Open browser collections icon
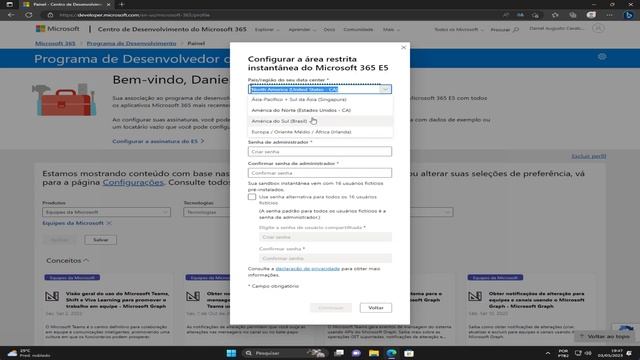The width and height of the screenshot is (640, 360). [573, 15]
